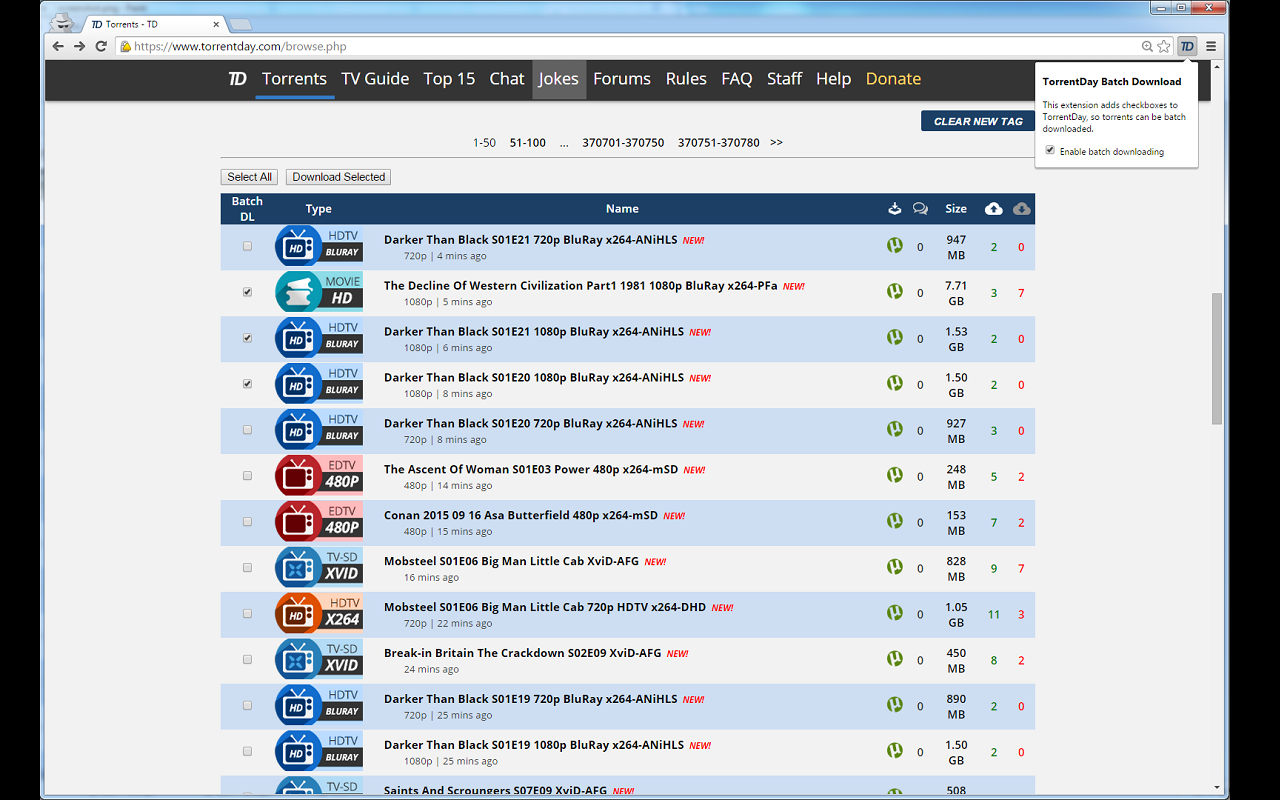Open the TorrentDay extension icon in toolbar
1280x800 pixels.
point(1187,46)
